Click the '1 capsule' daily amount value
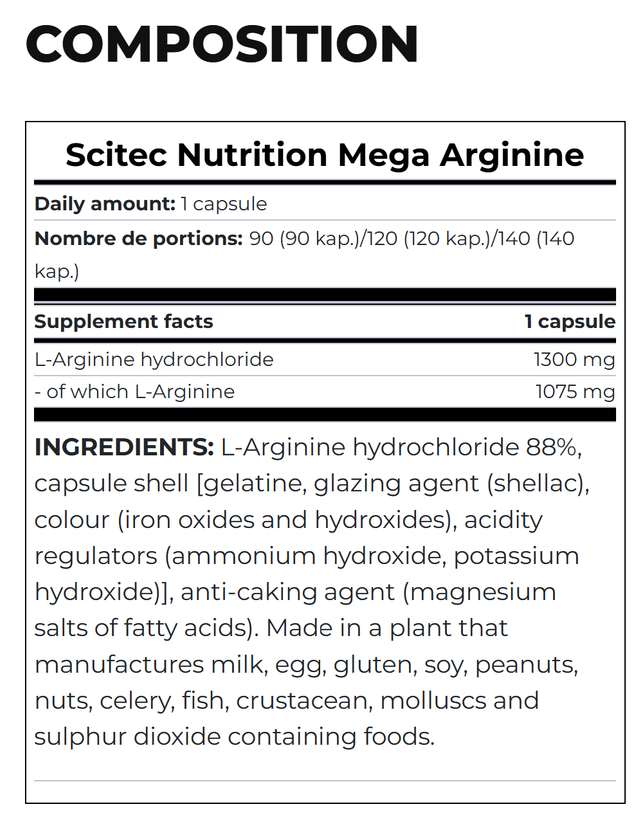 (x=224, y=204)
